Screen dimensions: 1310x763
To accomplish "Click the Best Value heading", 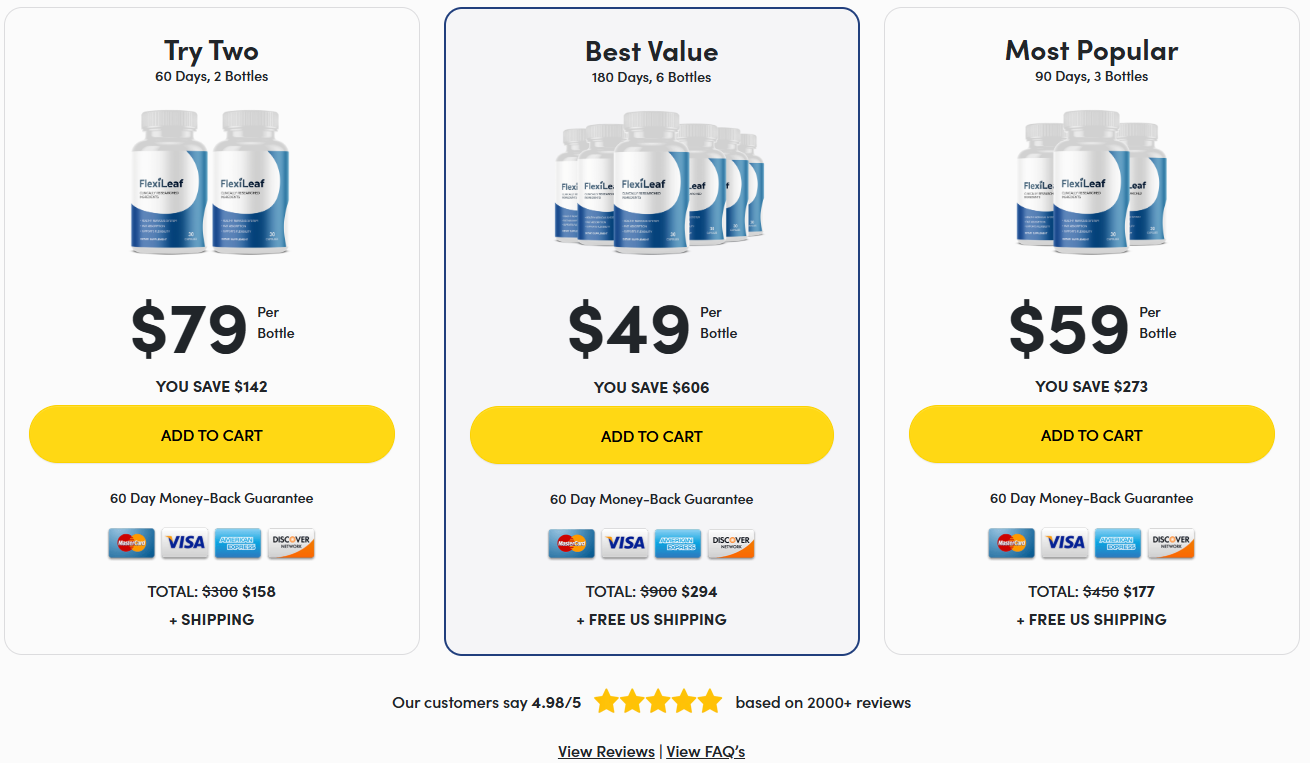I will [x=652, y=51].
